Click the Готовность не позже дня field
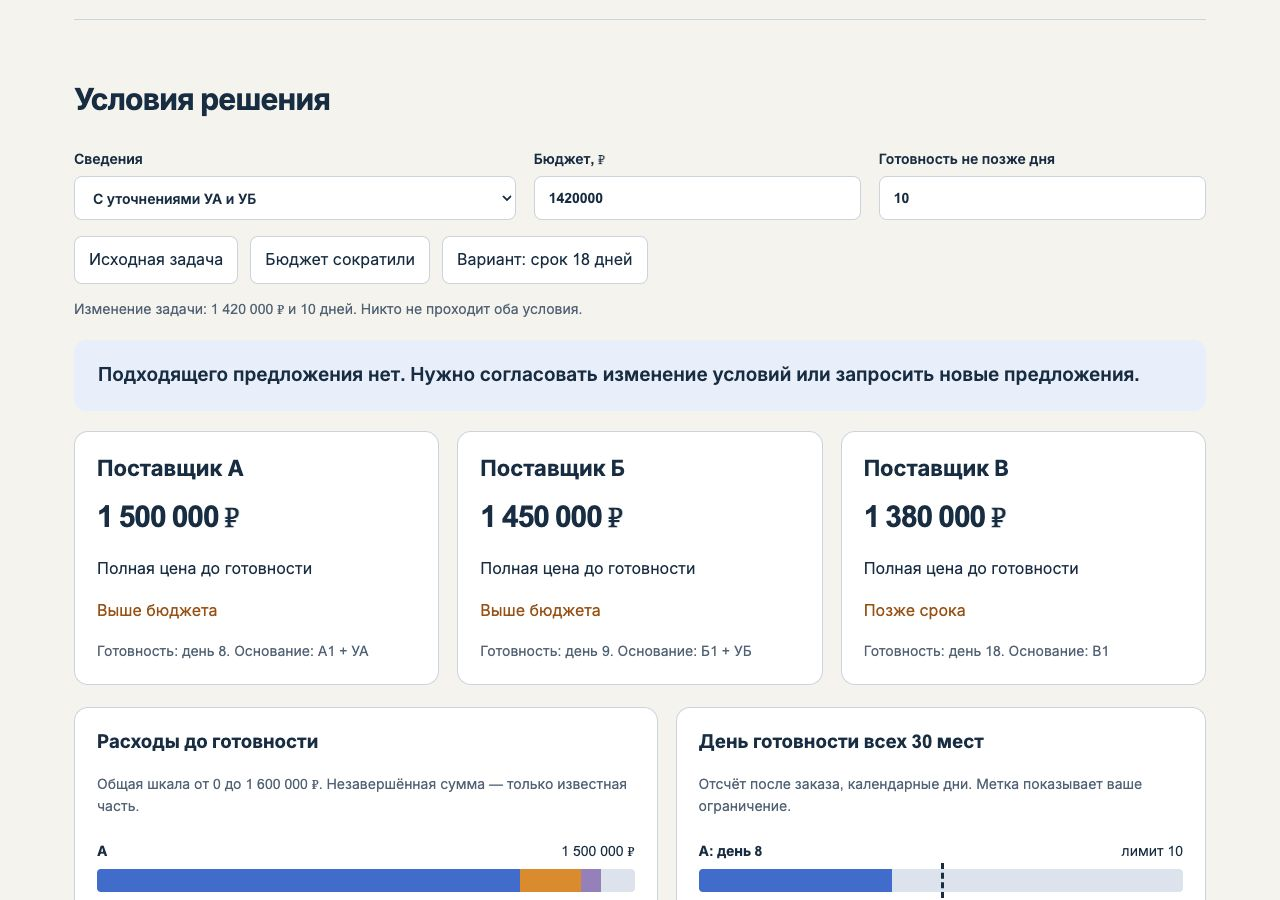The height and width of the screenshot is (900, 1280). [1042, 198]
